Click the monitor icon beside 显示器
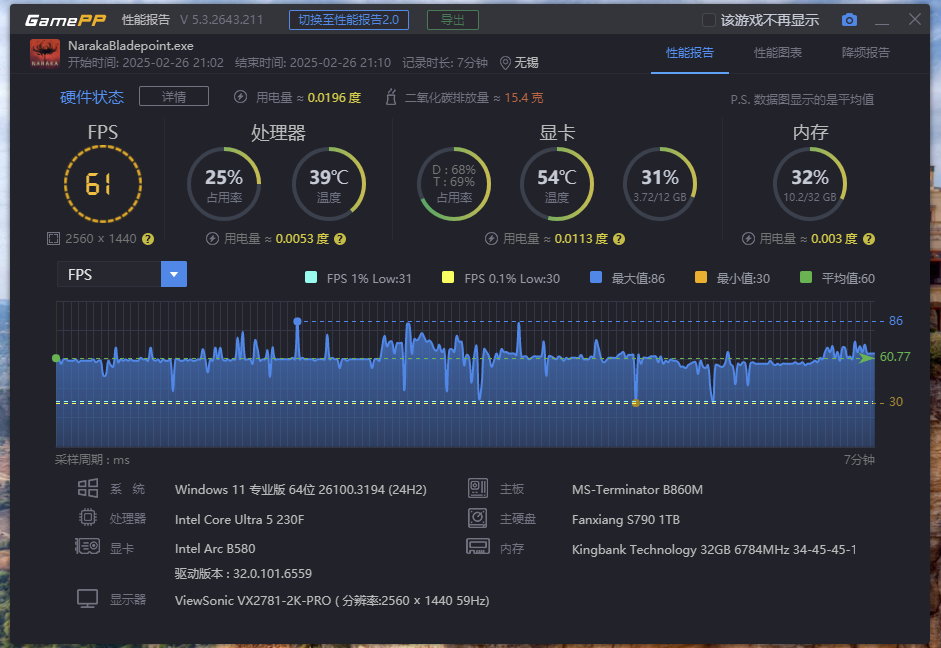Viewport: 941px width, 648px height. click(88, 598)
